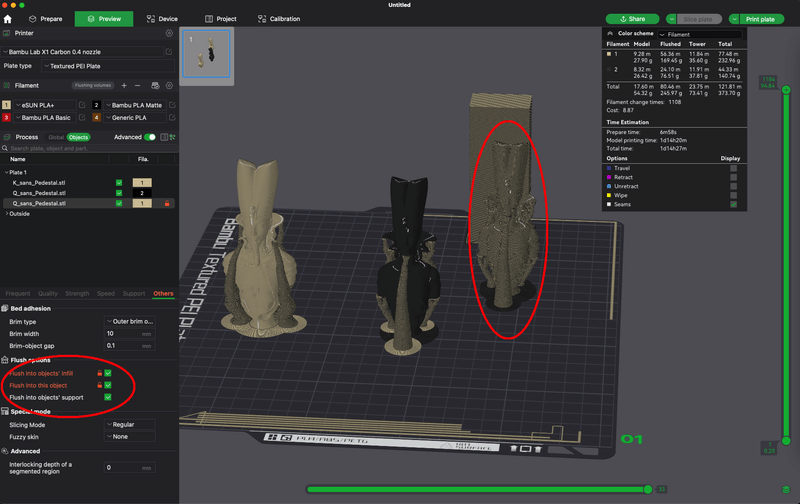Remove a filament slot with minus icon
Screen dimensions: 800x504
coord(137,86)
